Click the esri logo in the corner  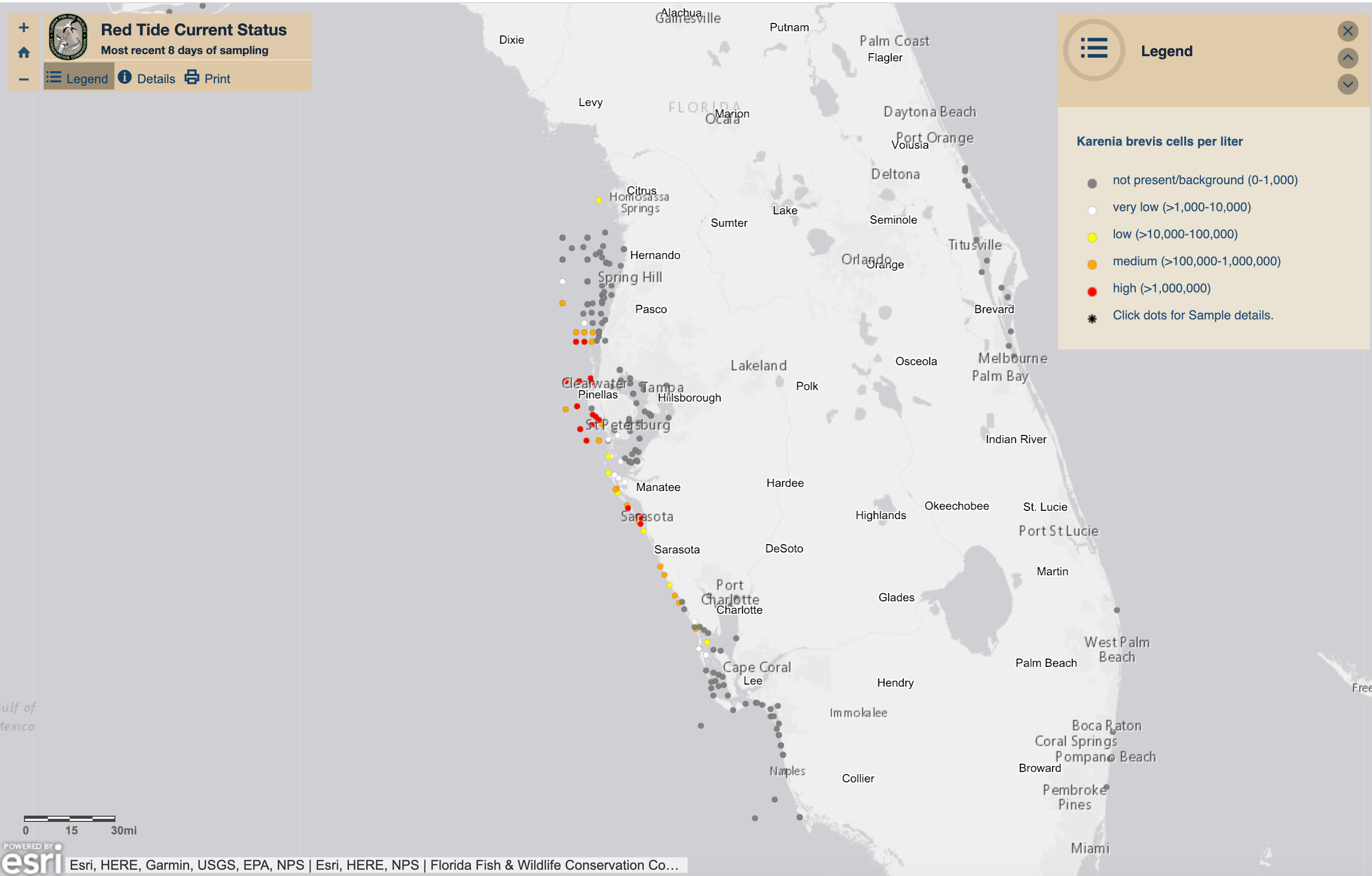pyautogui.click(x=32, y=860)
